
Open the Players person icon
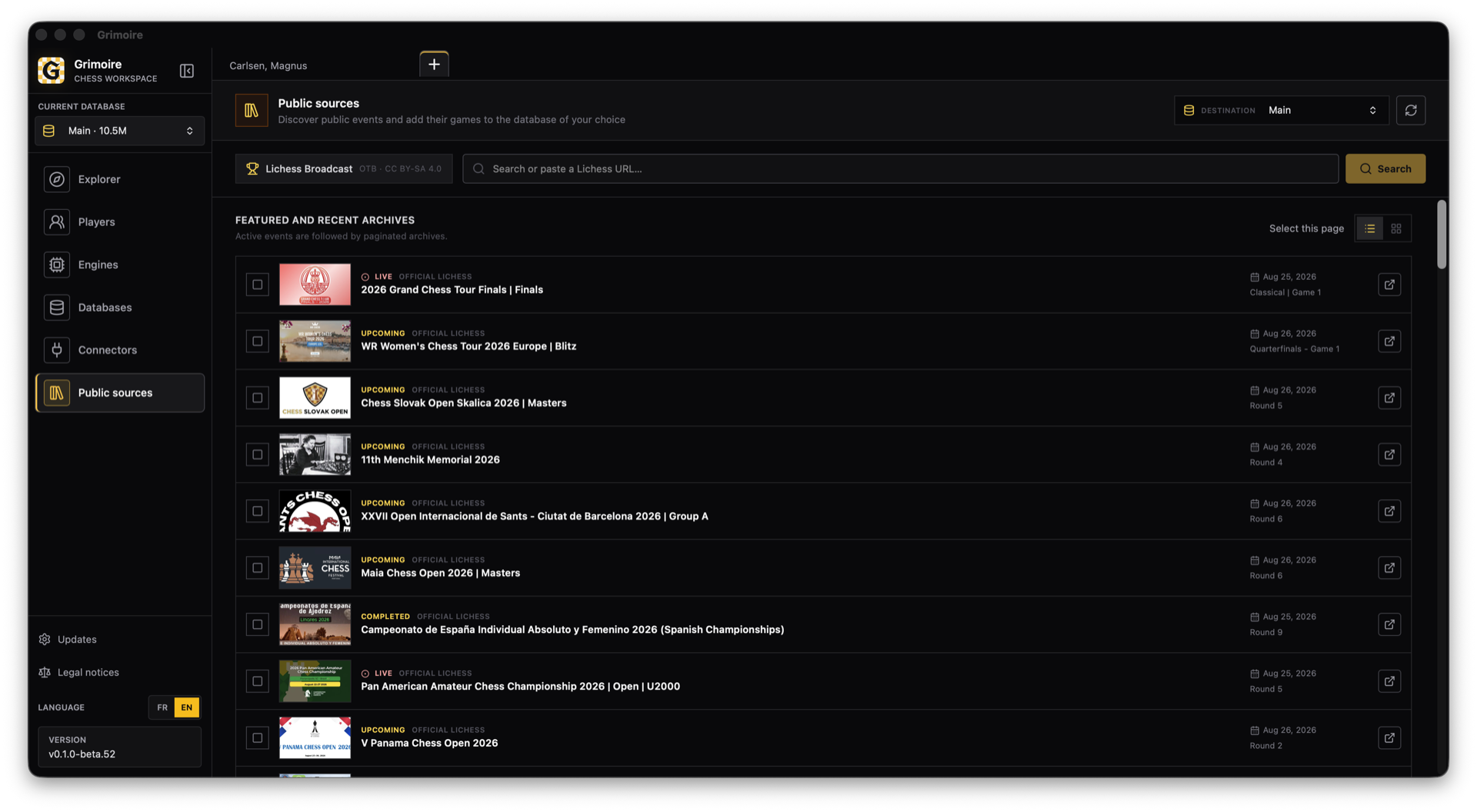click(x=57, y=222)
